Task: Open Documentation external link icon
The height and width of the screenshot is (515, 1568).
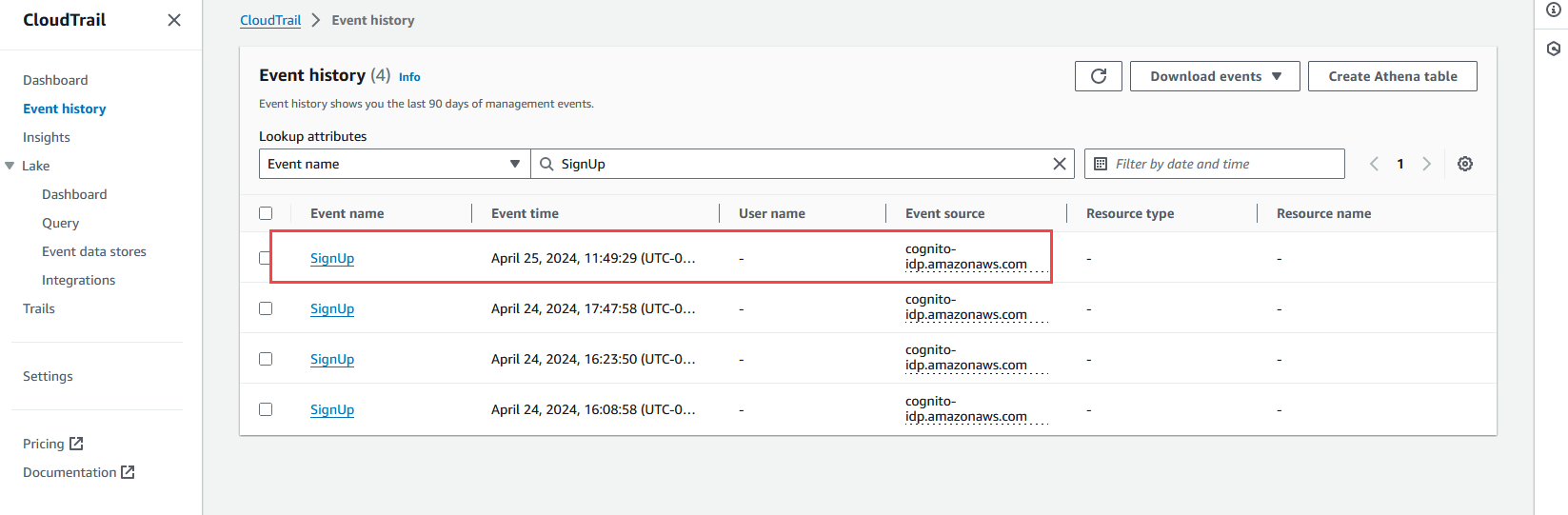Action: point(128,472)
